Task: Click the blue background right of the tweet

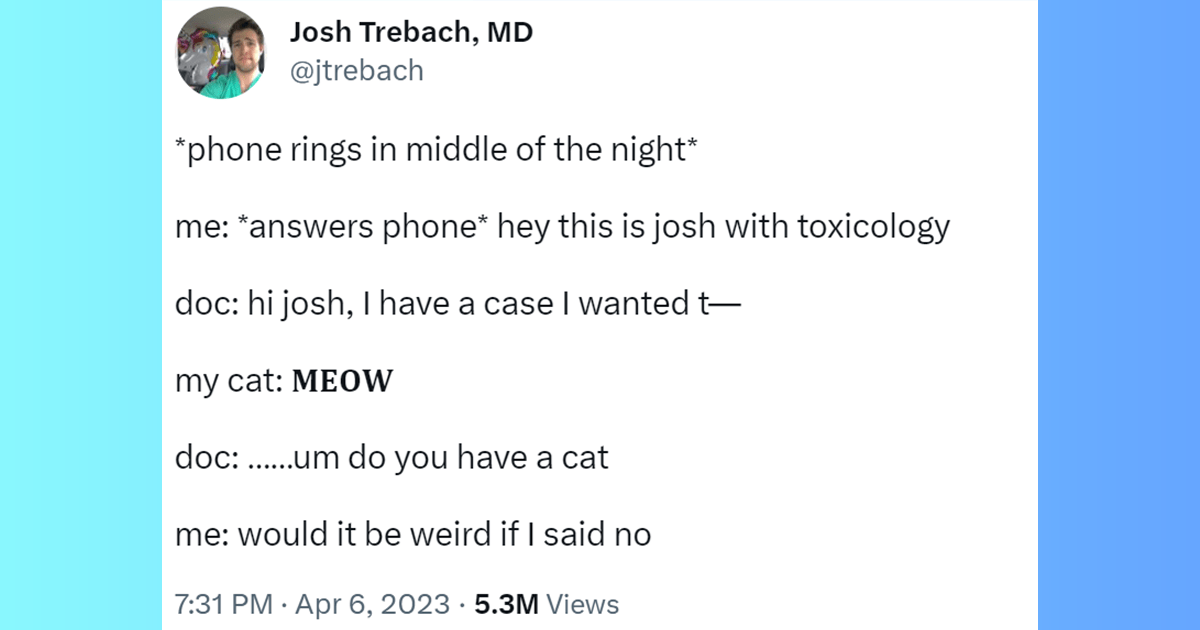Action: pos(1118,315)
